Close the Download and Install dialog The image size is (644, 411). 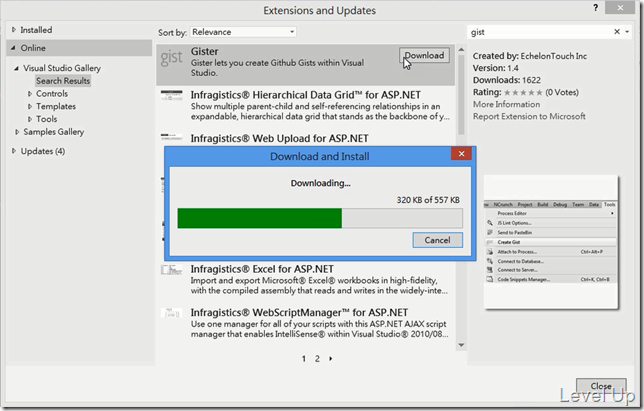(x=461, y=154)
